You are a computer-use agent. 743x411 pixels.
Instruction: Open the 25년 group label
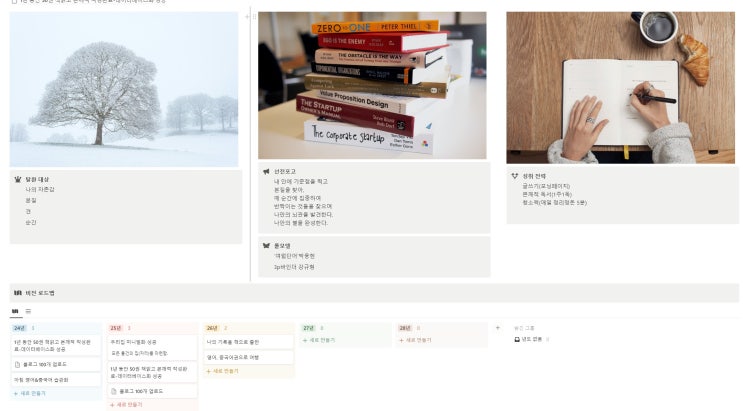coord(116,328)
